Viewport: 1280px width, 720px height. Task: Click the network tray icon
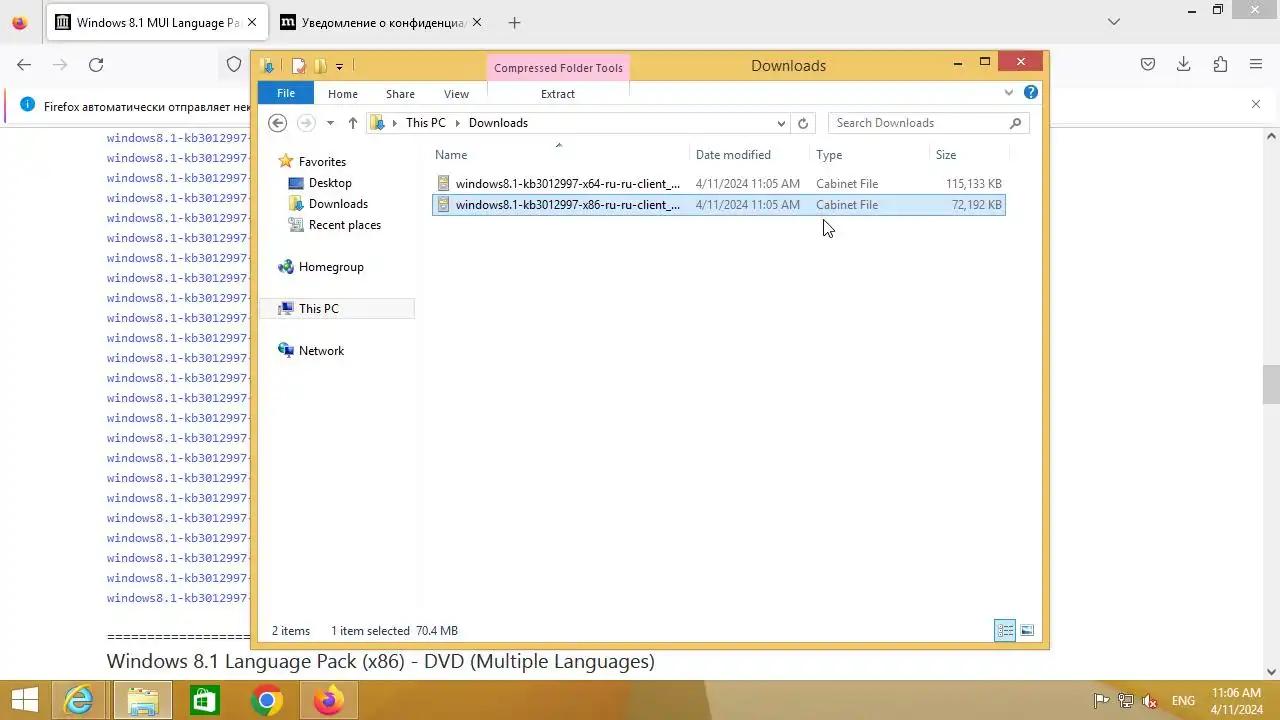pos(1126,701)
